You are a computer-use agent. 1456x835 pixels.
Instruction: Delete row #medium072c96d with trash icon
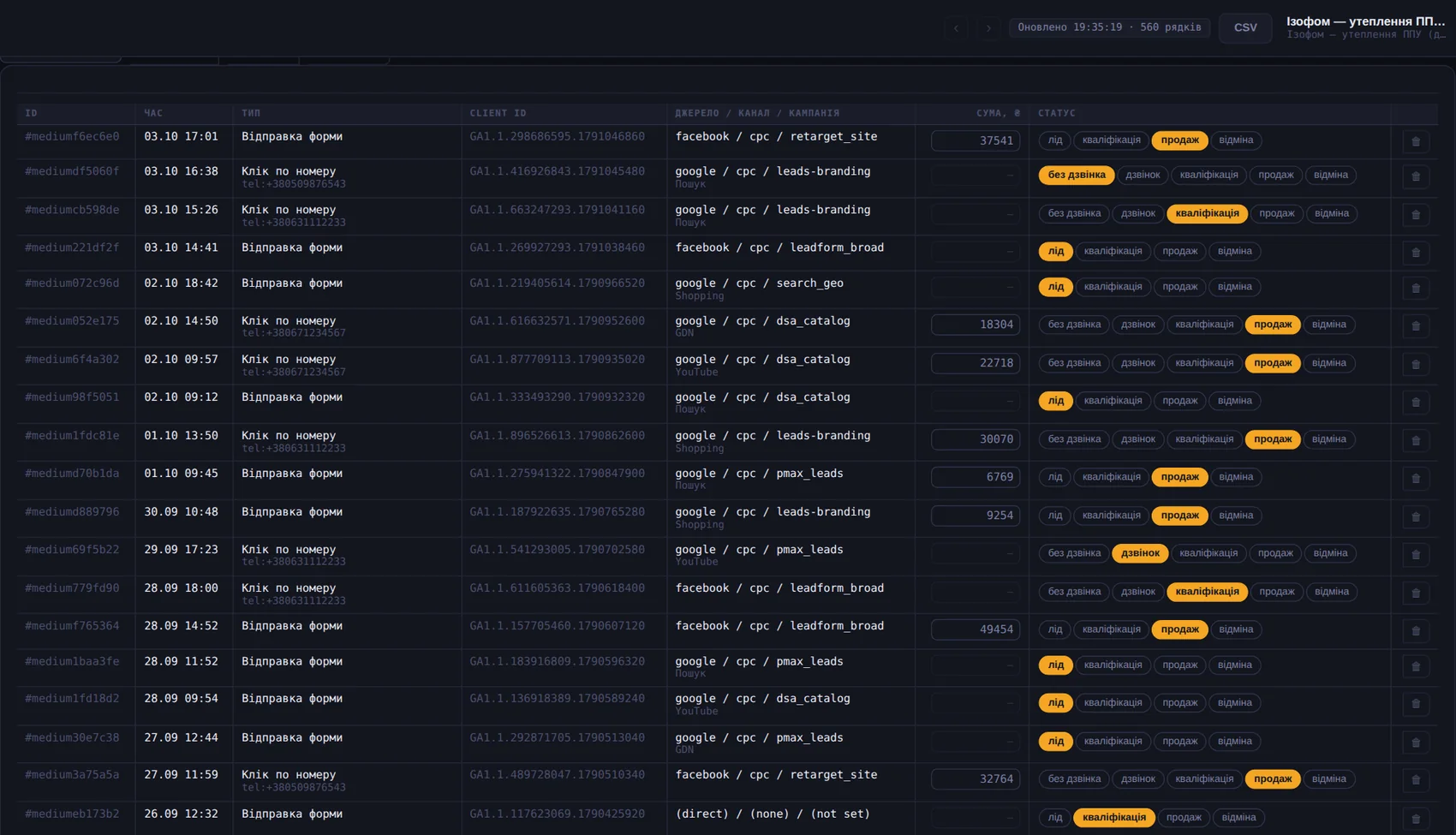(x=1416, y=289)
